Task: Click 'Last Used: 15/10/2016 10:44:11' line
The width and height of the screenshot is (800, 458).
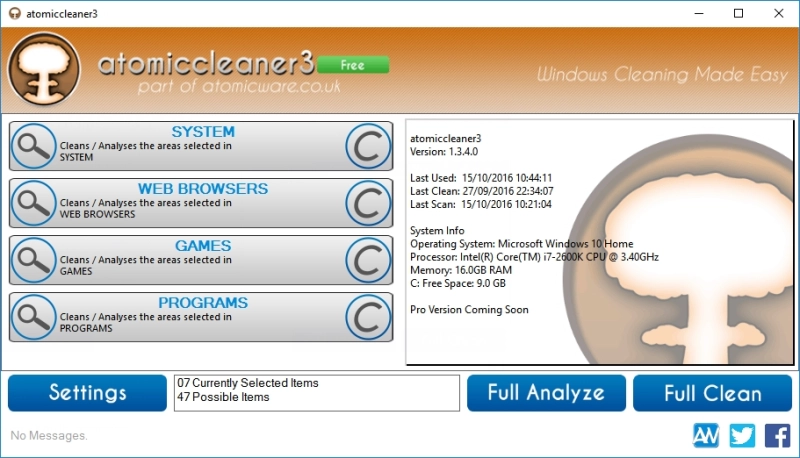Action: [x=481, y=178]
